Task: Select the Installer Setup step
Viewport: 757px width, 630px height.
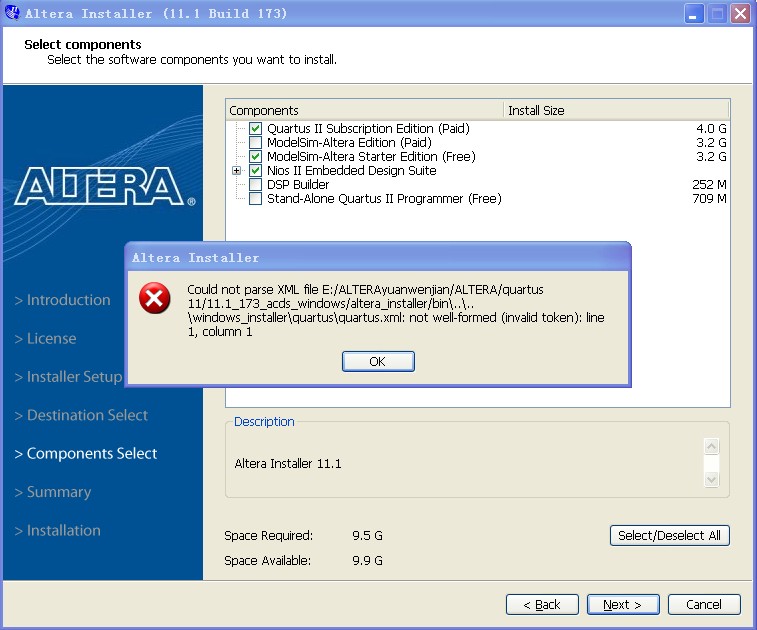Action: 68,377
